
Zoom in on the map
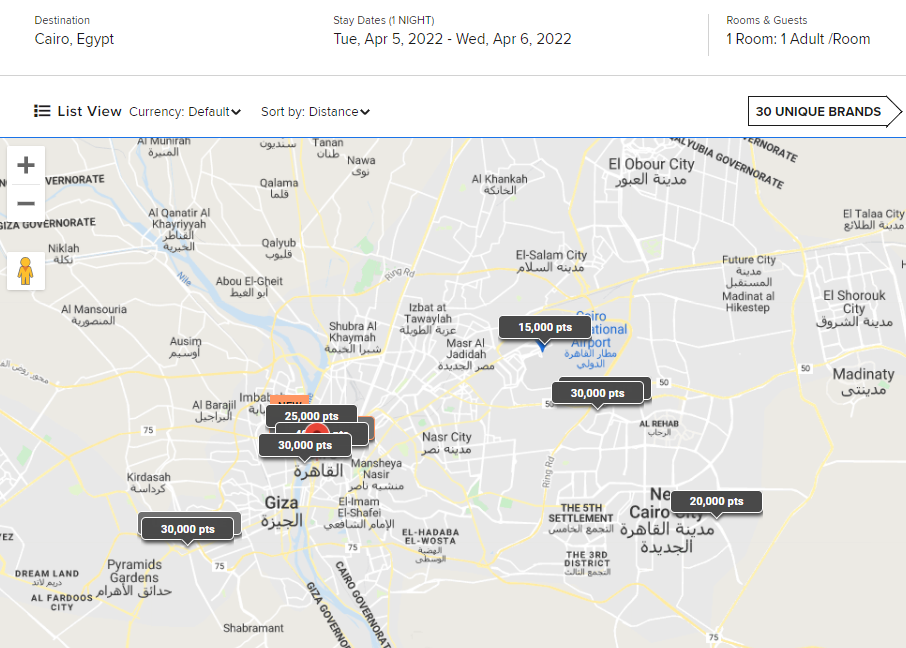coord(25,165)
